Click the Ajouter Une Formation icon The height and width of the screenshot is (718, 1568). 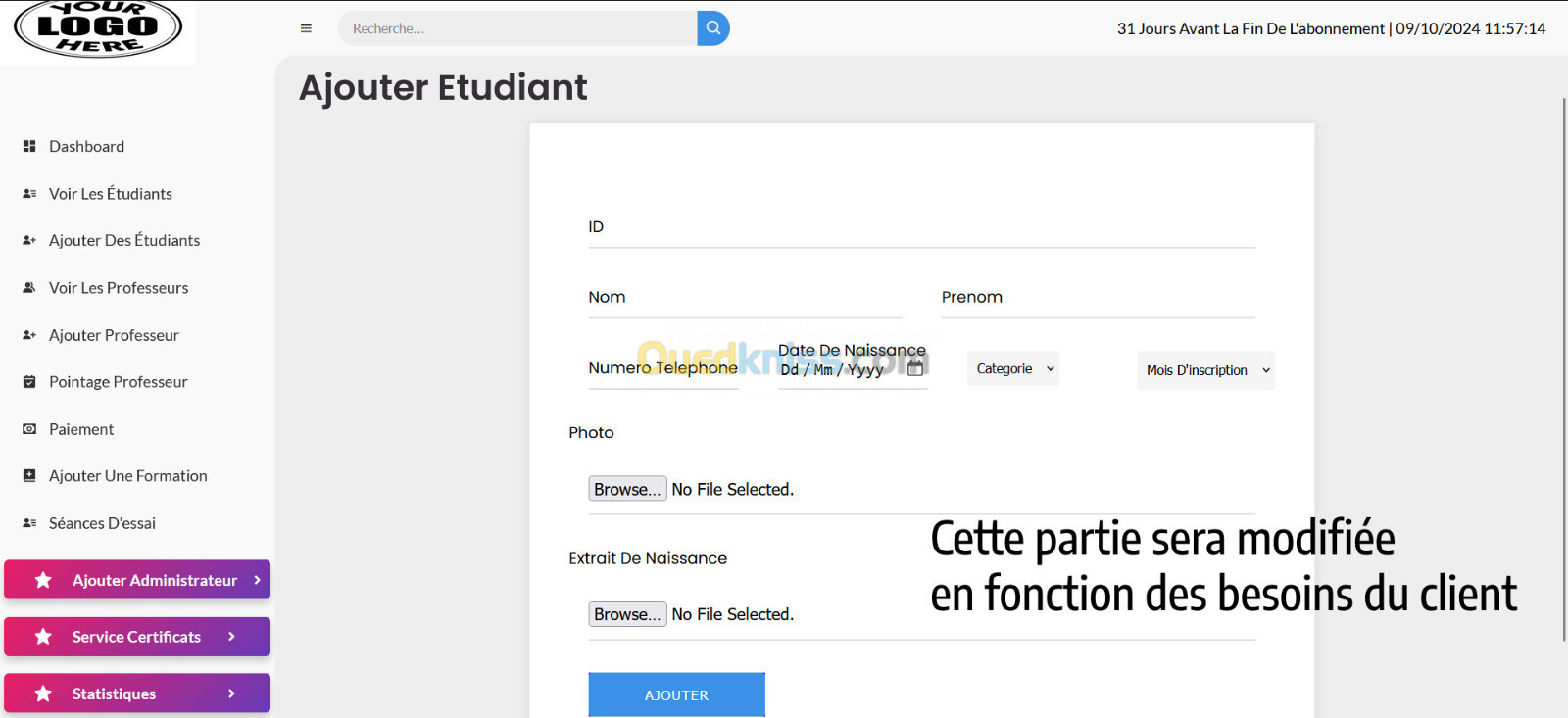[29, 476]
